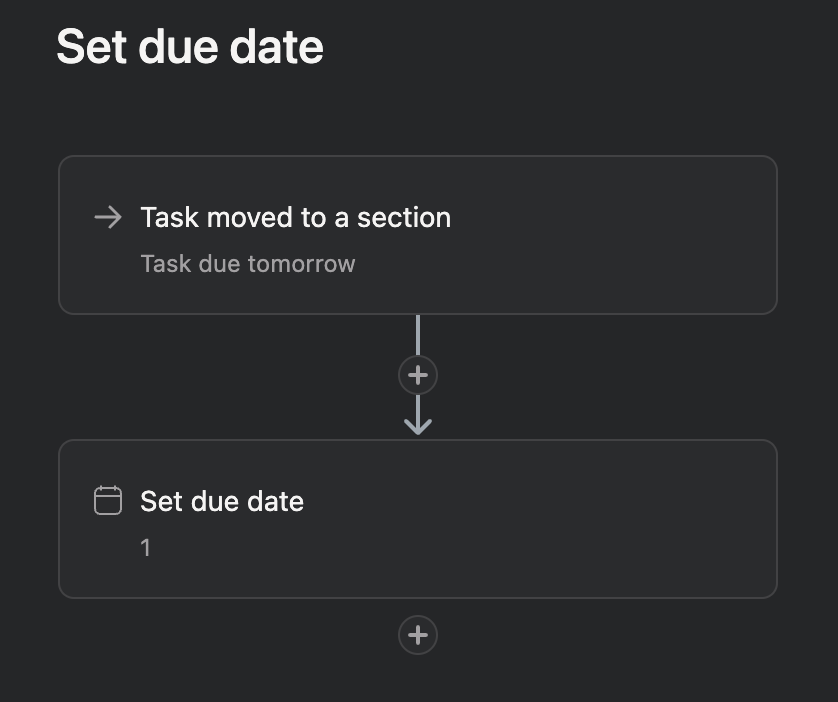This screenshot has height=702, width=838.
Task: Click the due date value '1'
Action: coord(146,548)
